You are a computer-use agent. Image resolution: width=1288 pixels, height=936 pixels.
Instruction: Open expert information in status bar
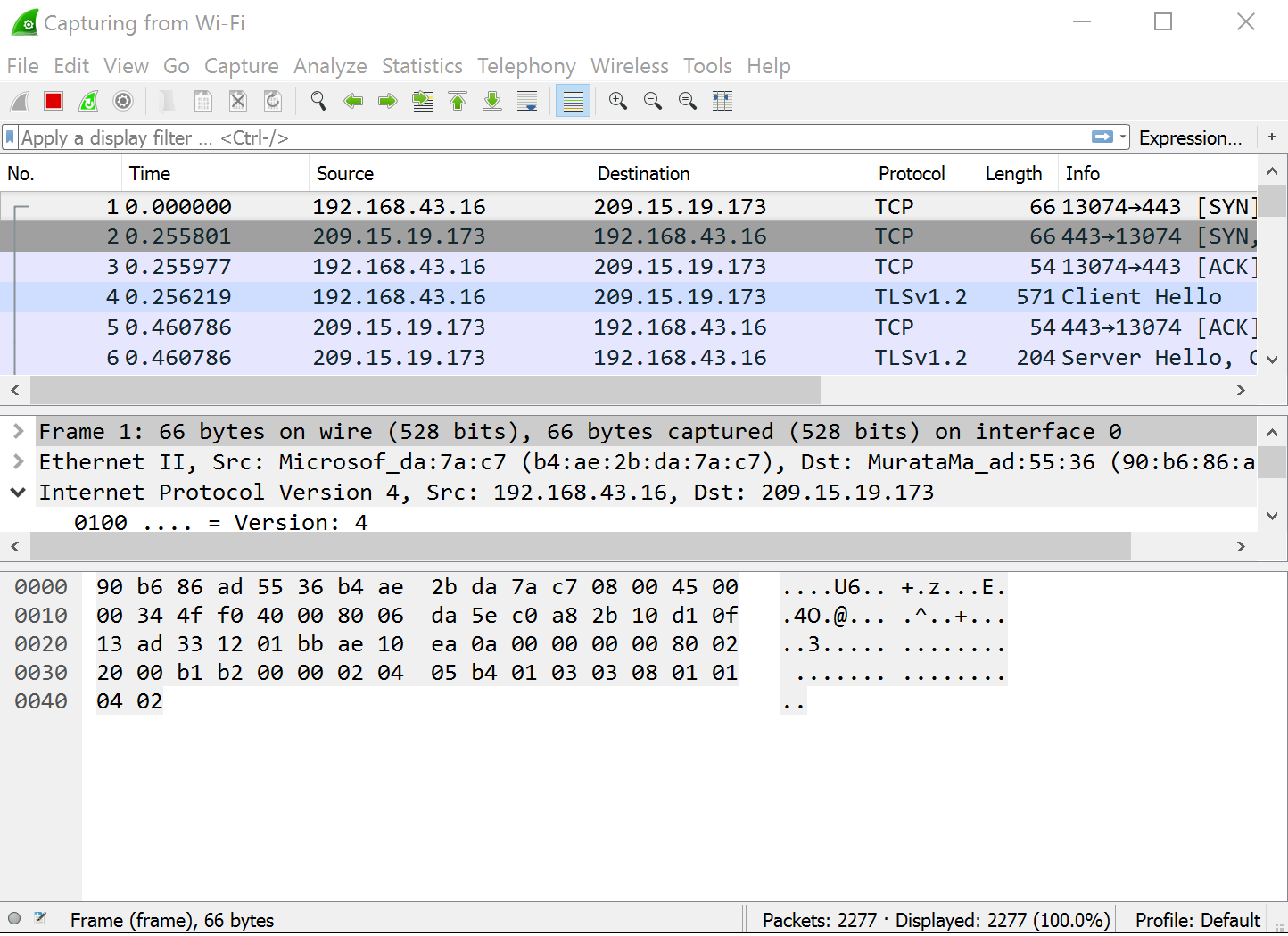pos(14,918)
